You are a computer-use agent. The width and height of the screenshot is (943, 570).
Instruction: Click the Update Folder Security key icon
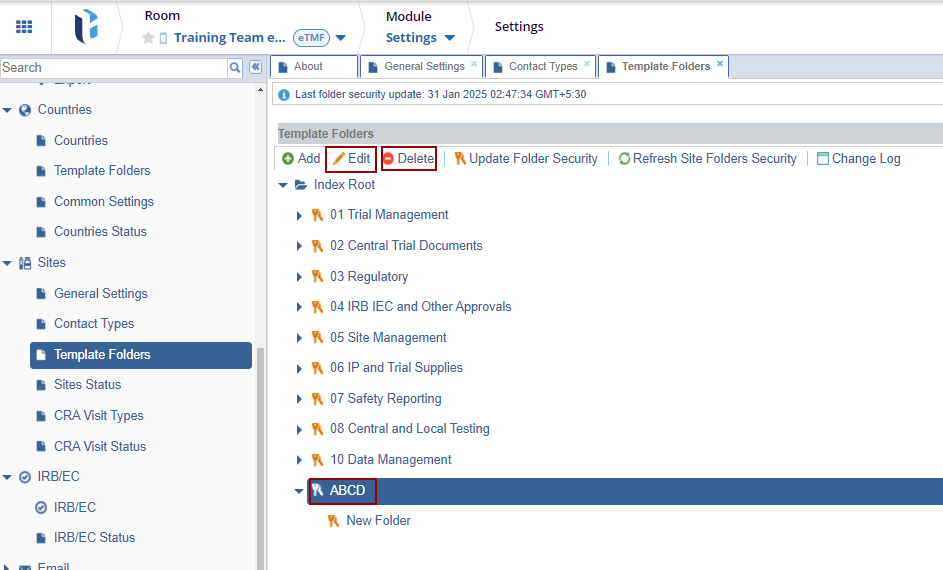460,158
